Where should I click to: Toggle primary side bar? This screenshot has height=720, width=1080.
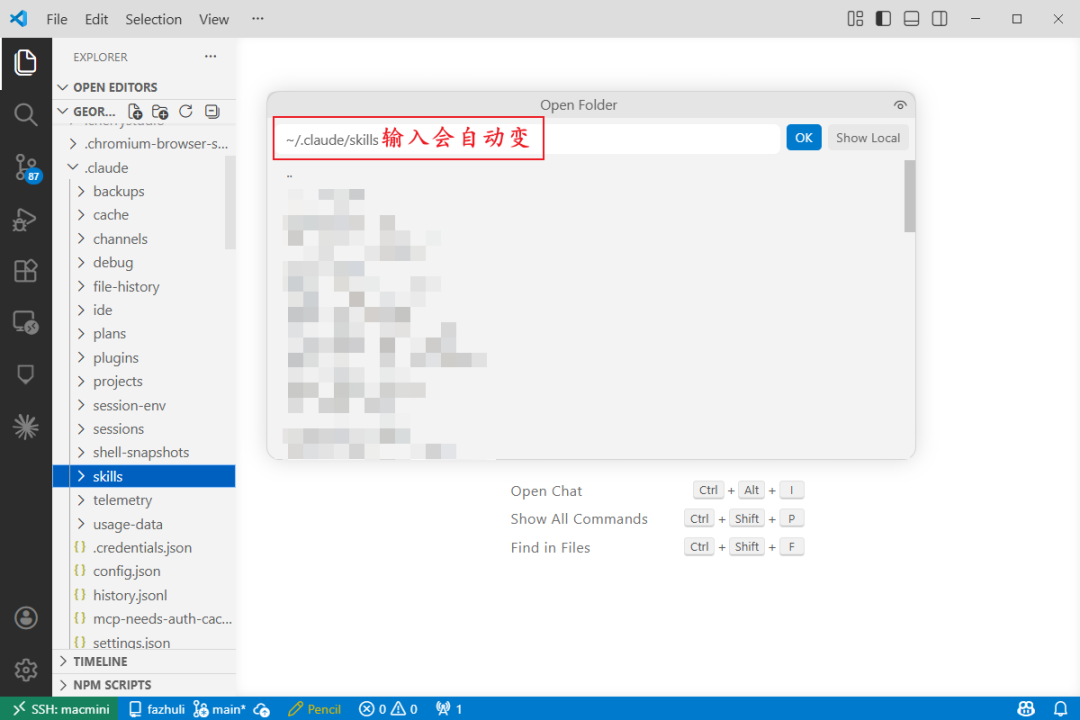coord(883,19)
